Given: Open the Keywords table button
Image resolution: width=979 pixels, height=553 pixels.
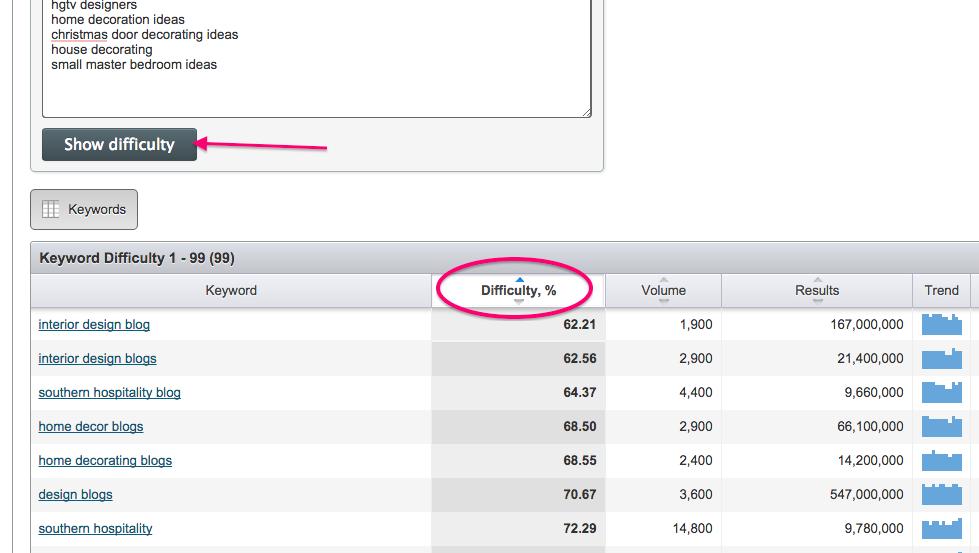Looking at the screenshot, I should tap(84, 209).
